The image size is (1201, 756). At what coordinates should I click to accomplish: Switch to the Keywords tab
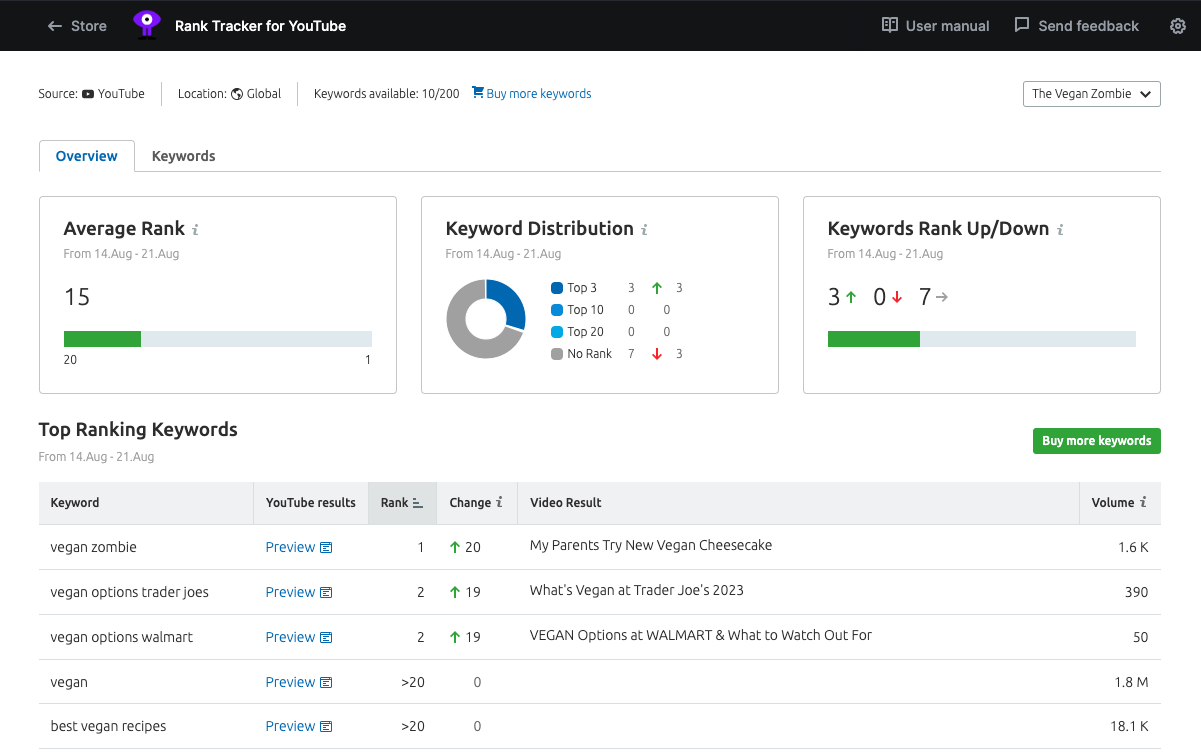(183, 156)
